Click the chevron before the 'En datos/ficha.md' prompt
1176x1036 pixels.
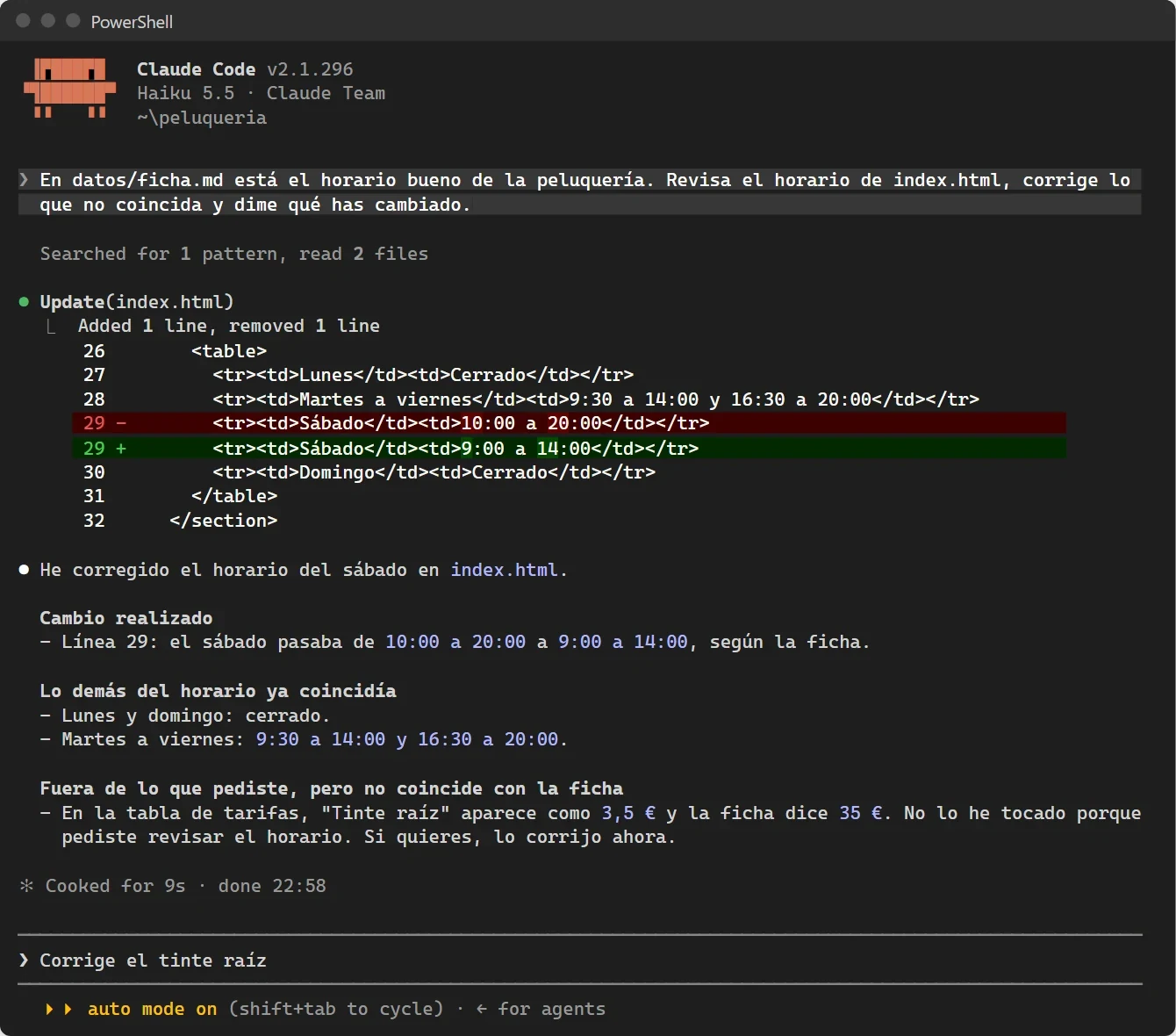tap(25, 180)
